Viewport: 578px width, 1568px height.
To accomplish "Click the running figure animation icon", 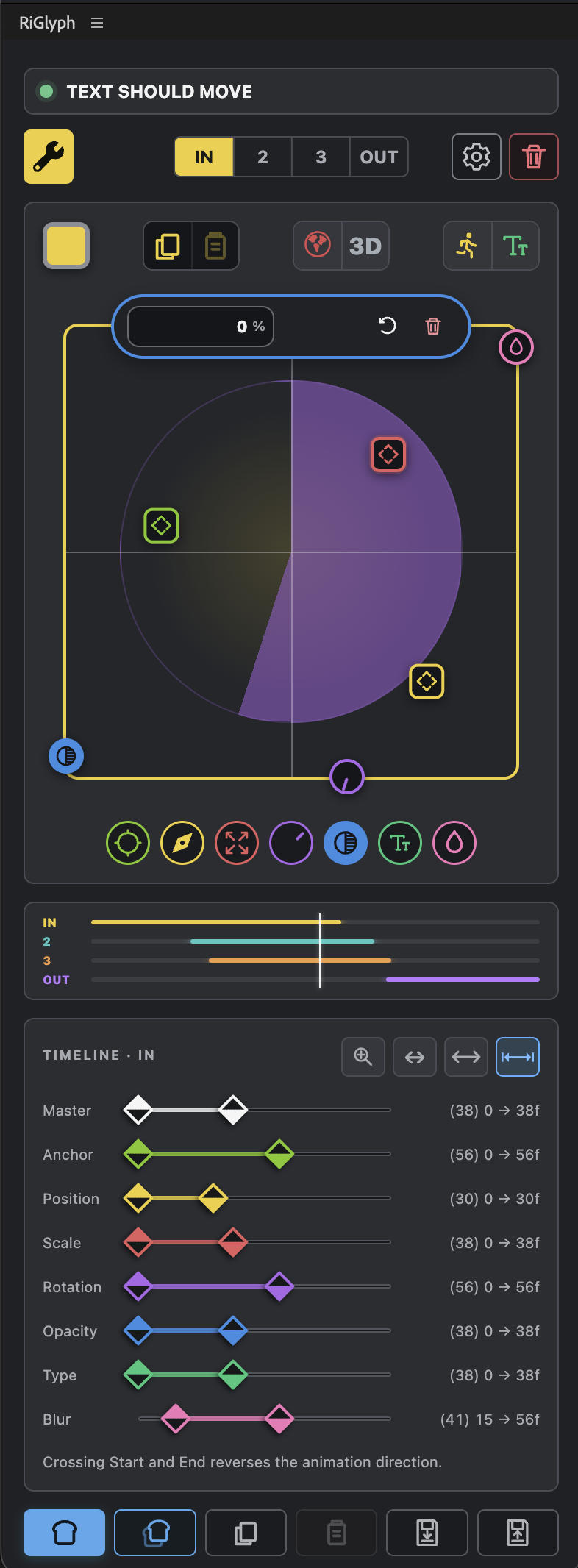I will (x=468, y=246).
